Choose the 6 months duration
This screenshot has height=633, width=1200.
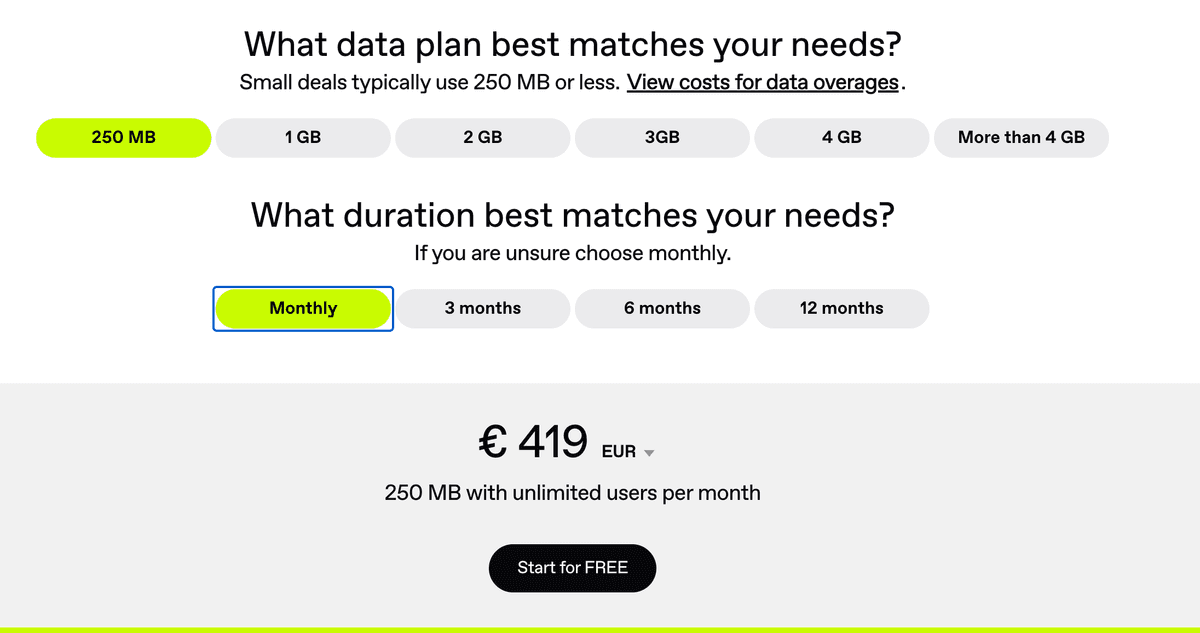[x=662, y=308]
